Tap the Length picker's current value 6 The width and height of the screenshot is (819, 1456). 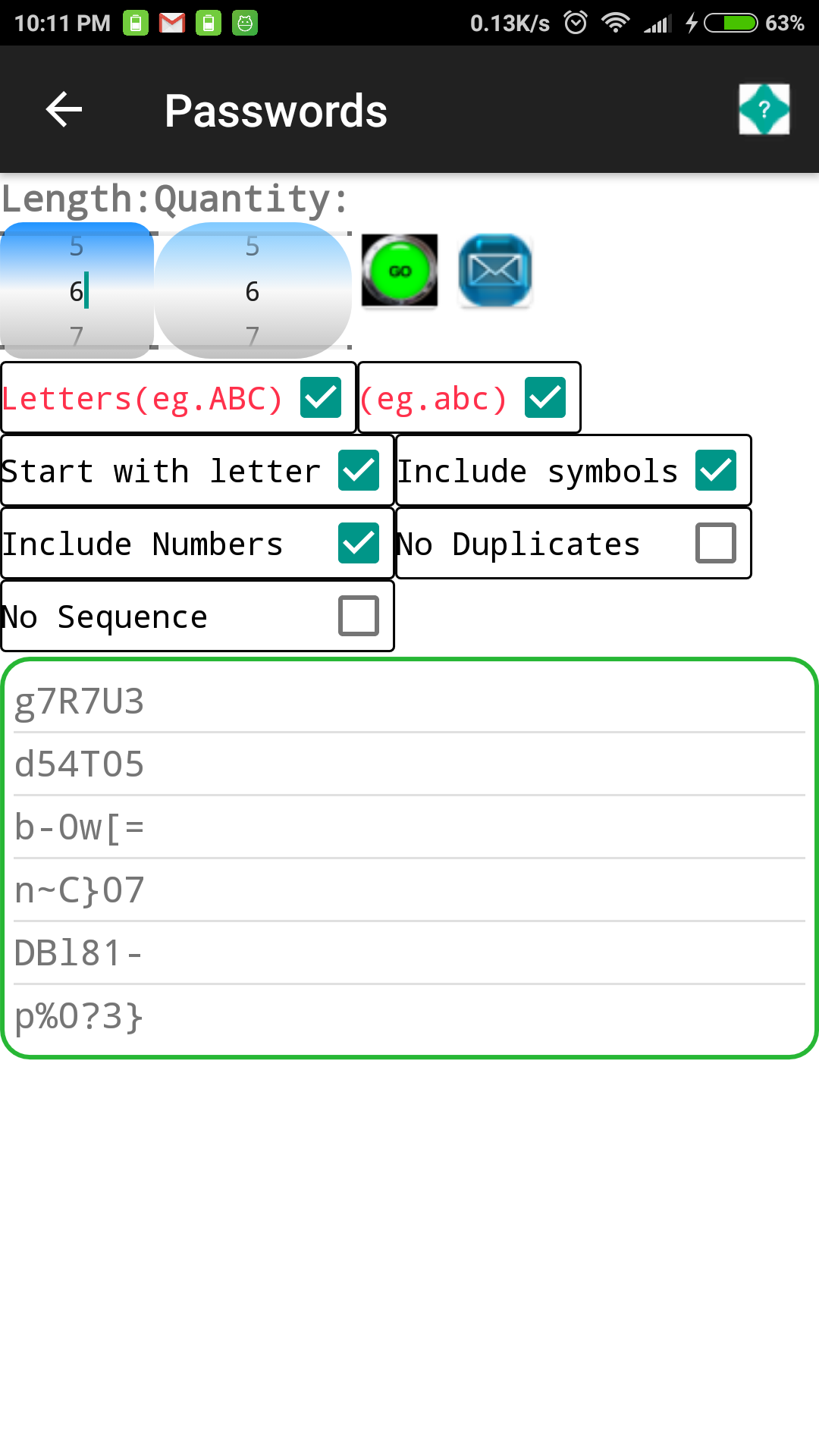tap(77, 291)
